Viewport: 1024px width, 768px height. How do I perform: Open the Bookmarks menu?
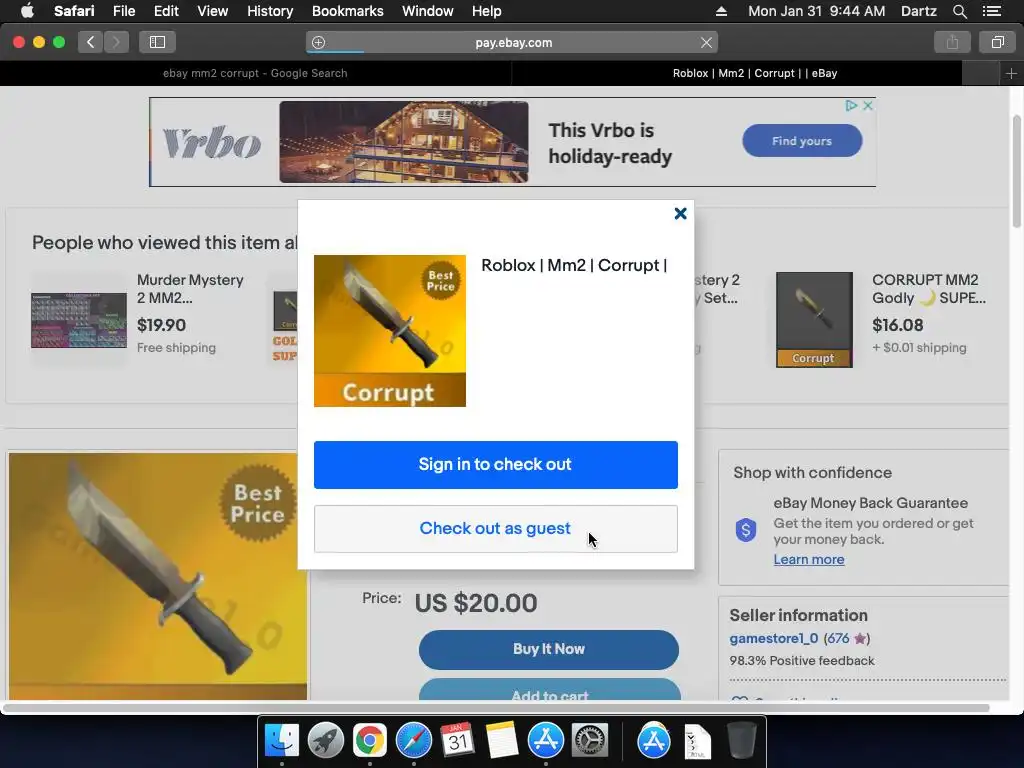point(347,11)
